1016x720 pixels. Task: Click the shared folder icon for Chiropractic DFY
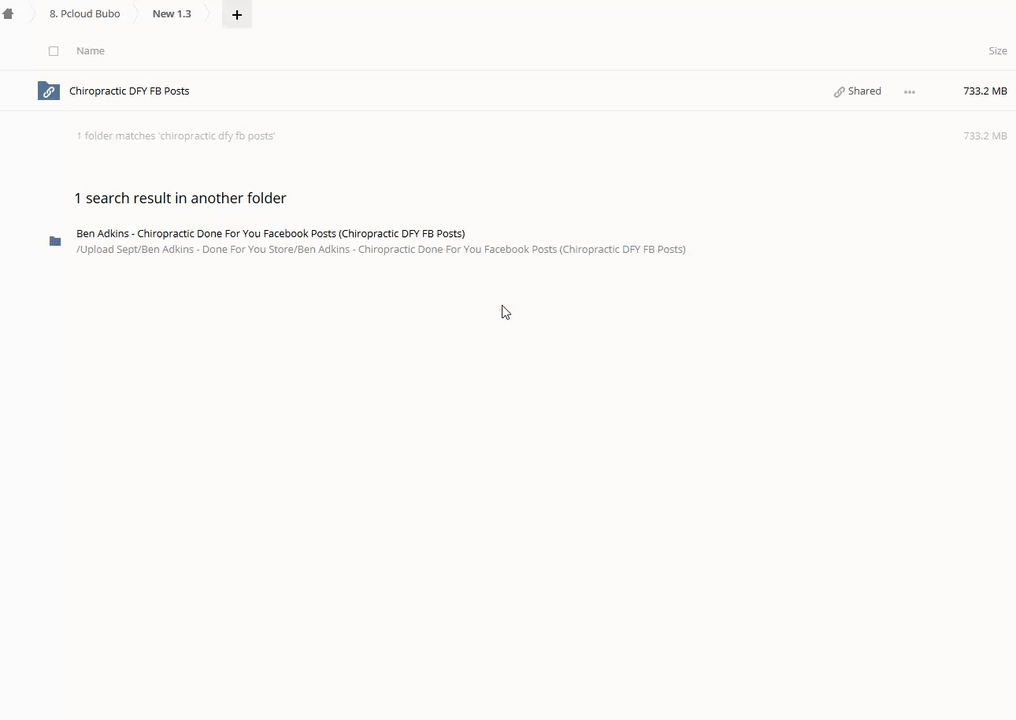[x=48, y=91]
